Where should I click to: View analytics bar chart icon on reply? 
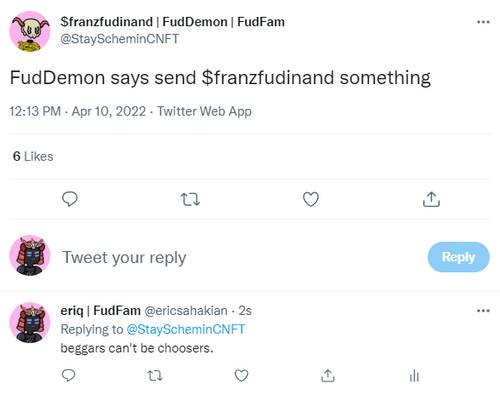pos(414,376)
